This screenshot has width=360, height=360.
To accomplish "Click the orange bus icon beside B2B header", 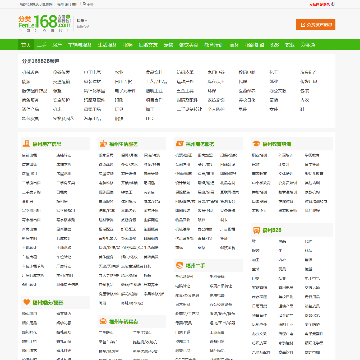I will 256,230.
